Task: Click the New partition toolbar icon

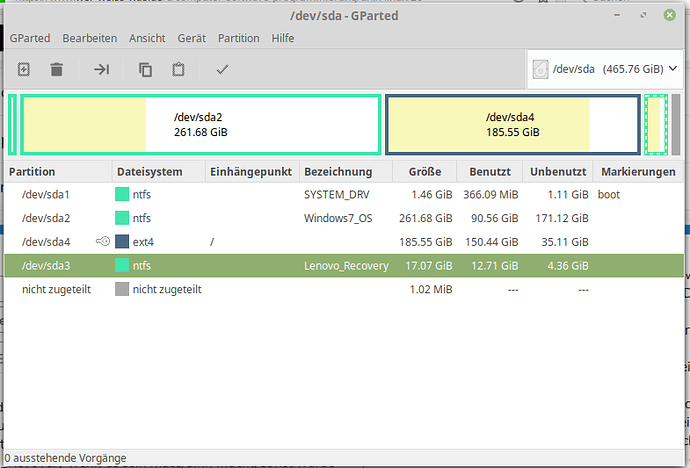Action: (24, 69)
